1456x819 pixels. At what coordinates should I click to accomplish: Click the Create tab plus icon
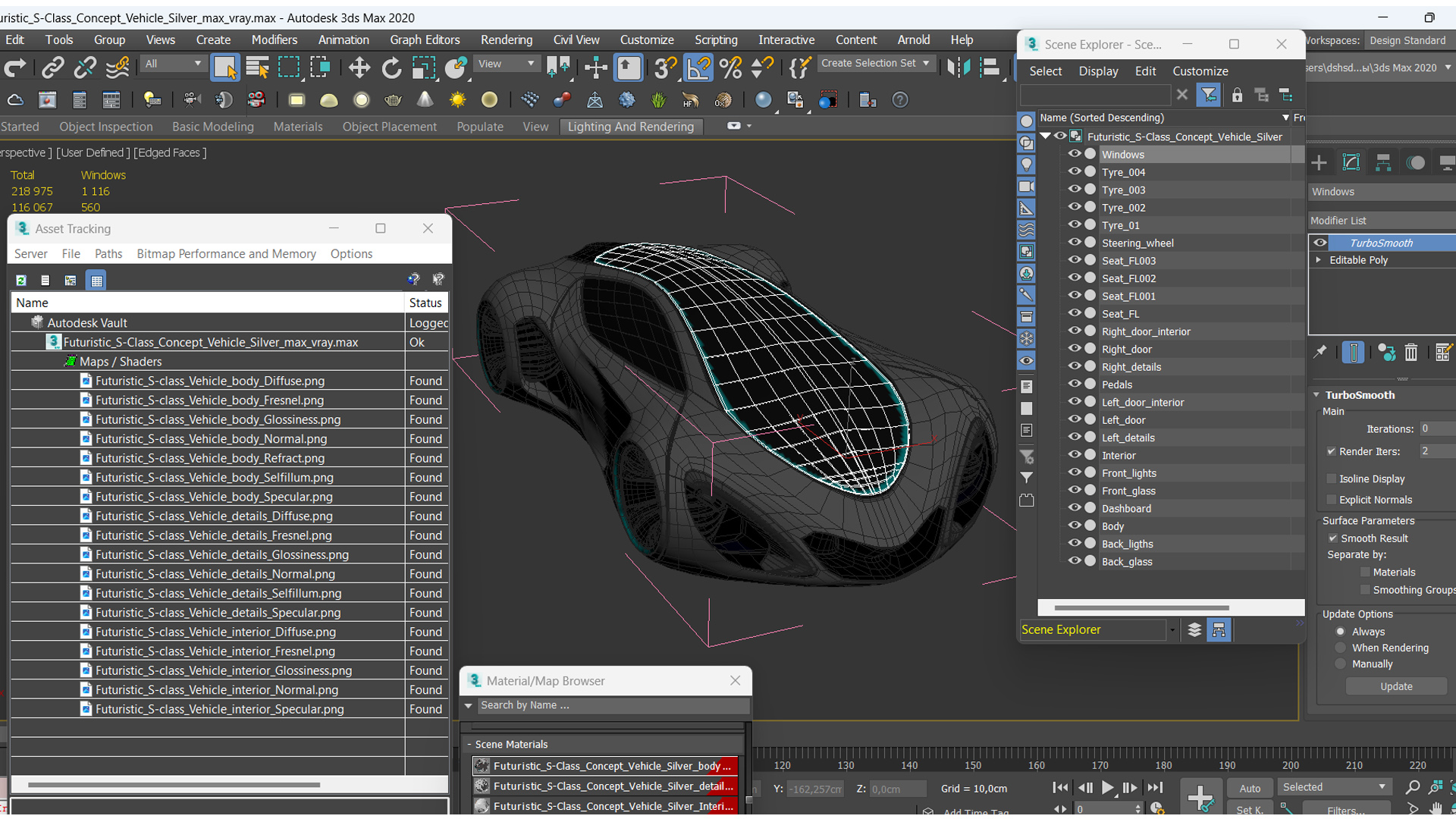[x=1319, y=162]
